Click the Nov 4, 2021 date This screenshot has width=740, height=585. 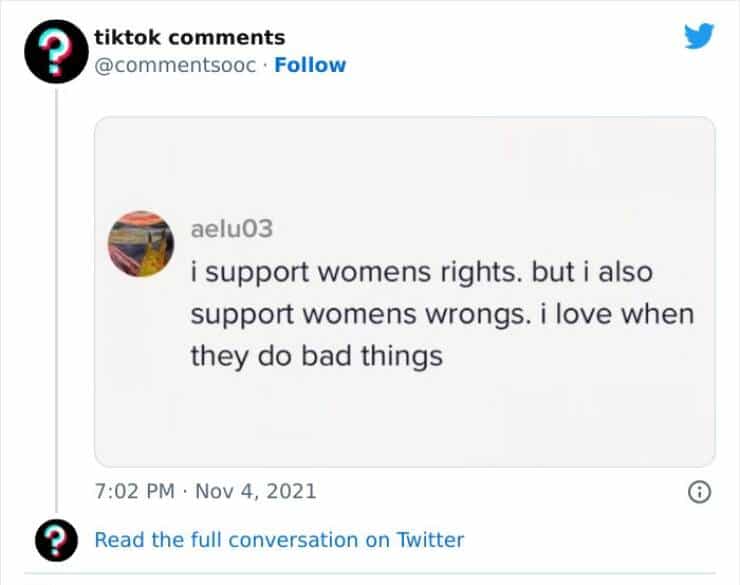click(x=255, y=491)
